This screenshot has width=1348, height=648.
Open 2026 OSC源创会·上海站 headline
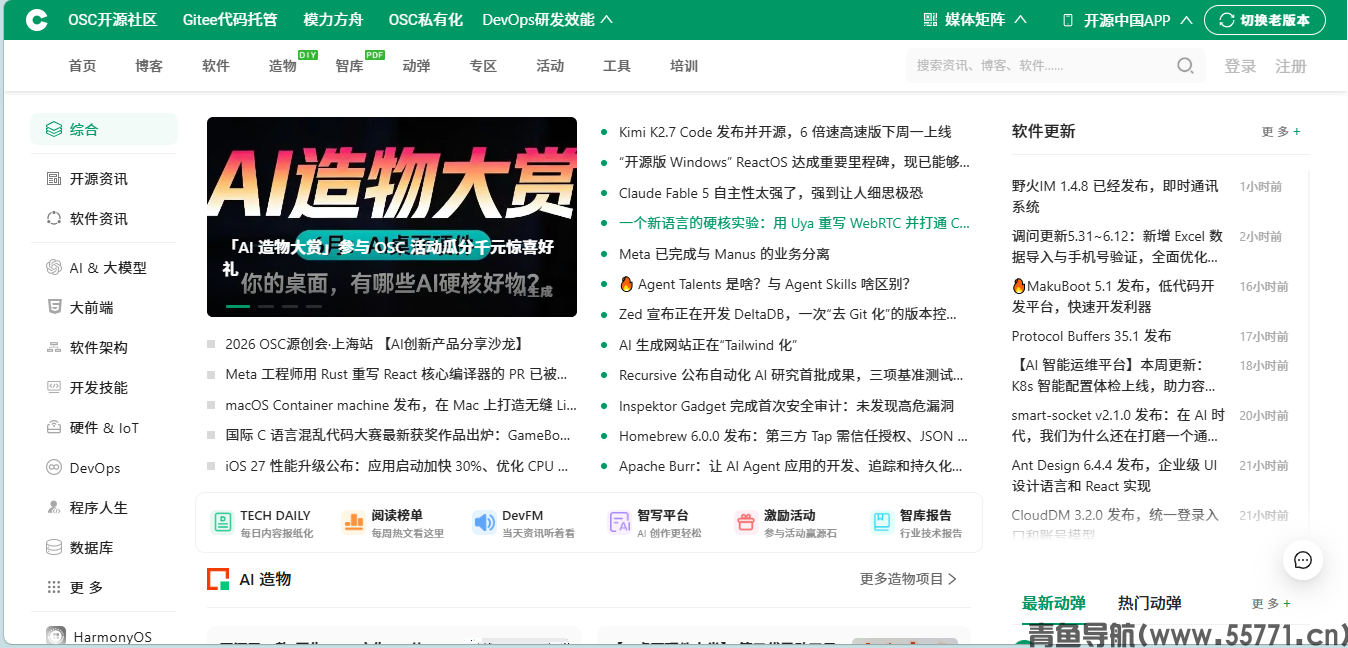[x=375, y=344]
